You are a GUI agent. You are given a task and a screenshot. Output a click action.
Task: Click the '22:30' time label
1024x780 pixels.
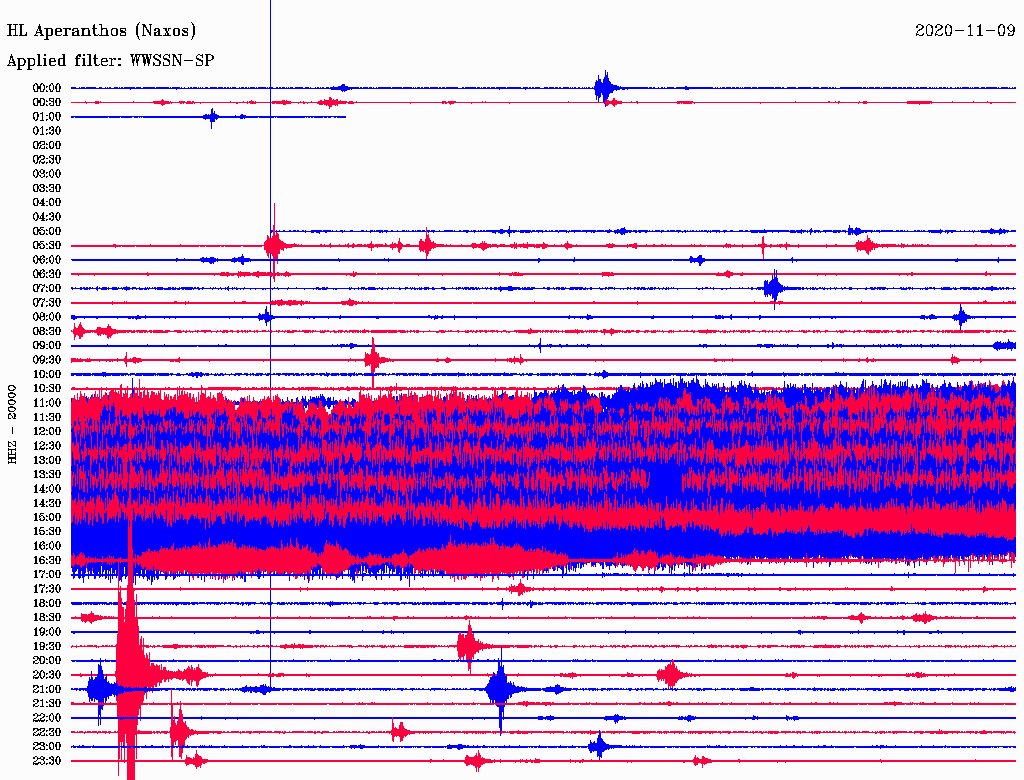[x=47, y=732]
